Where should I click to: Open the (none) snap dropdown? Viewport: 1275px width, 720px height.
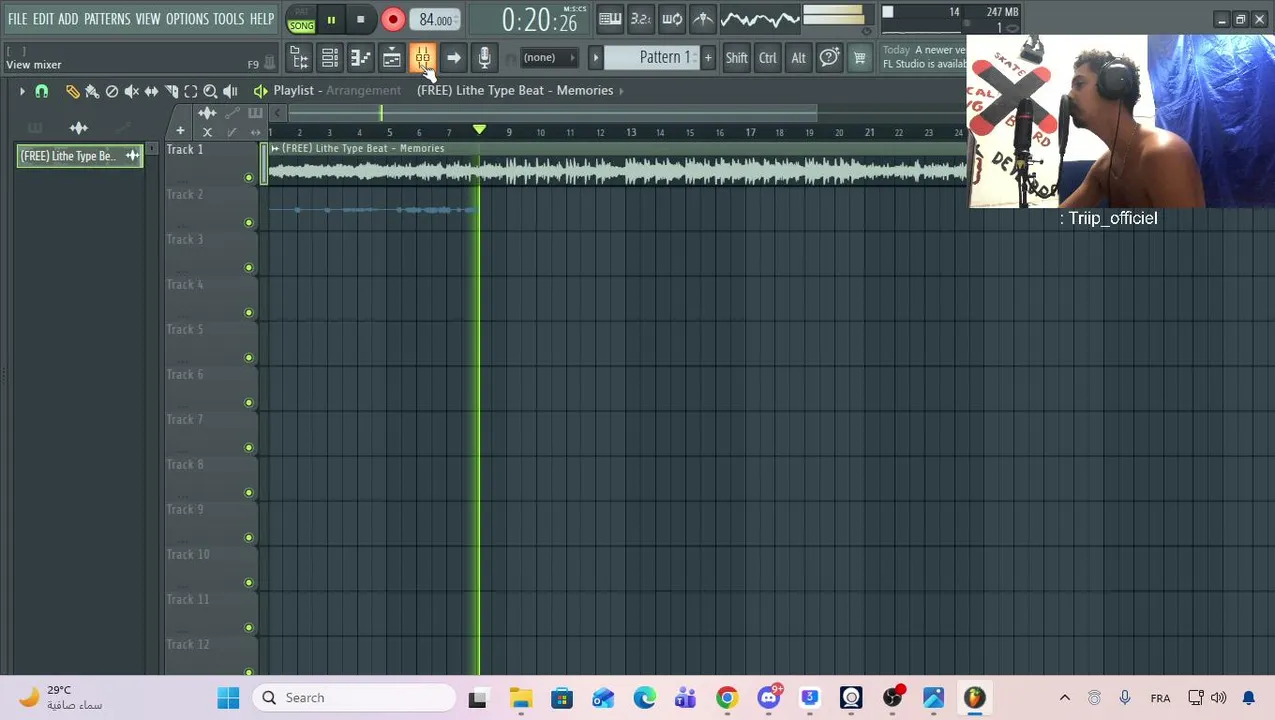pos(549,58)
